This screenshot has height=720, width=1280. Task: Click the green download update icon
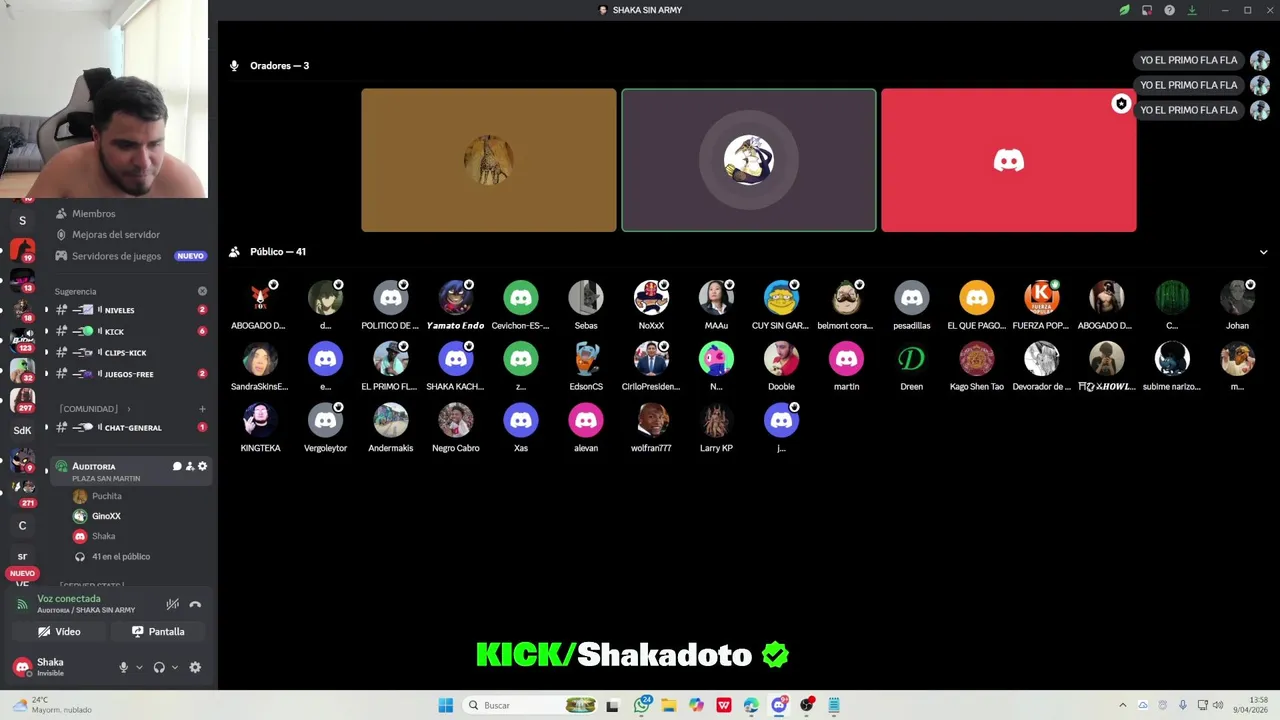(1192, 10)
